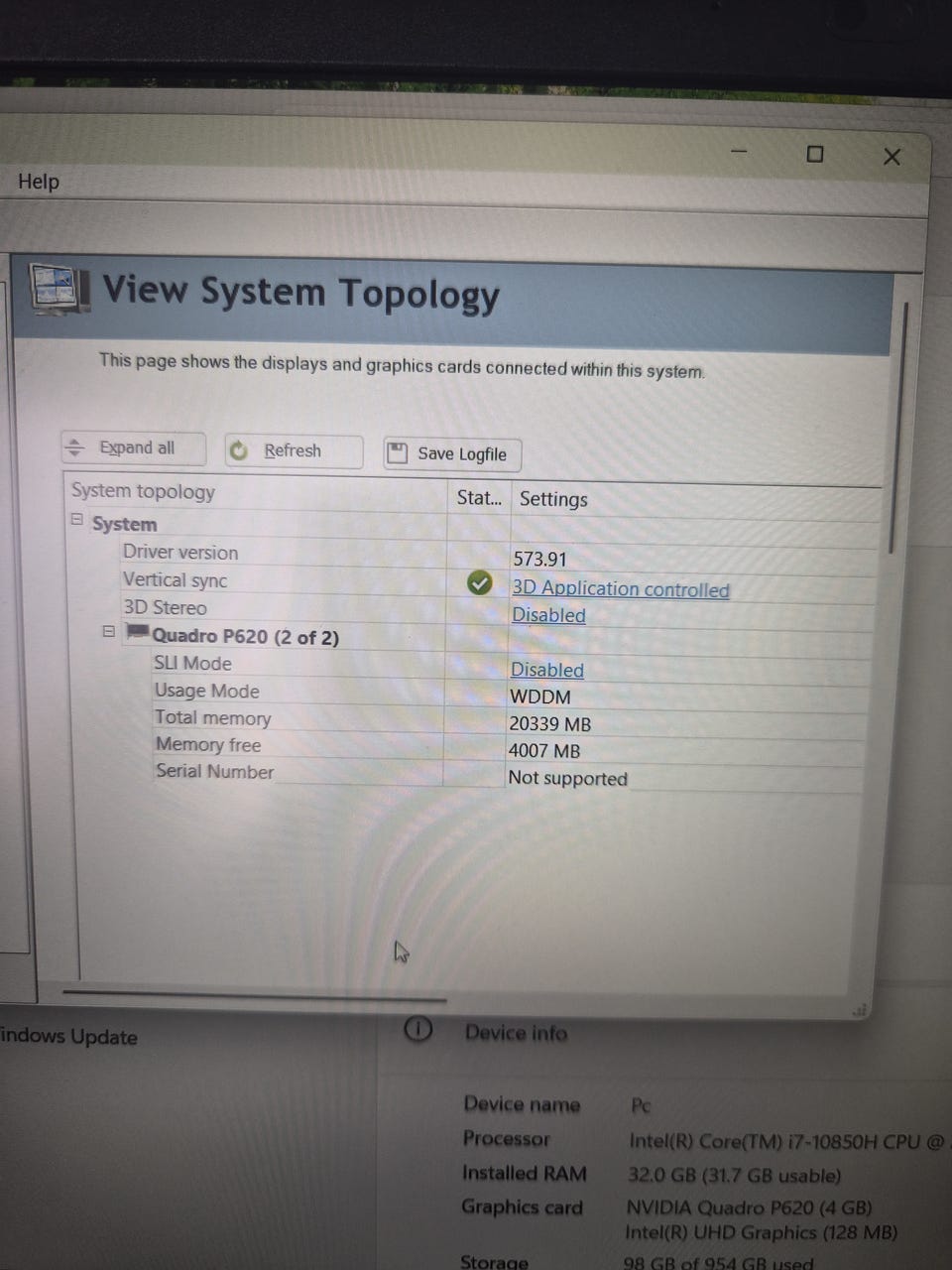Click the Device info heading in Settings
952x1270 pixels.
pyautogui.click(x=516, y=1033)
